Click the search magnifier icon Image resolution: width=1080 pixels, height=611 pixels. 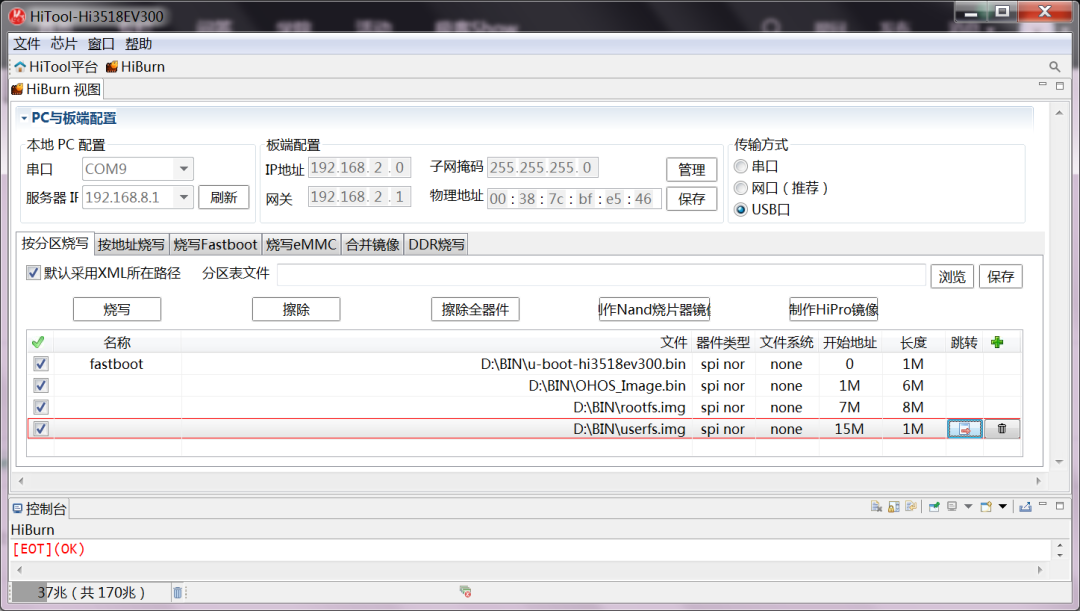(1055, 67)
